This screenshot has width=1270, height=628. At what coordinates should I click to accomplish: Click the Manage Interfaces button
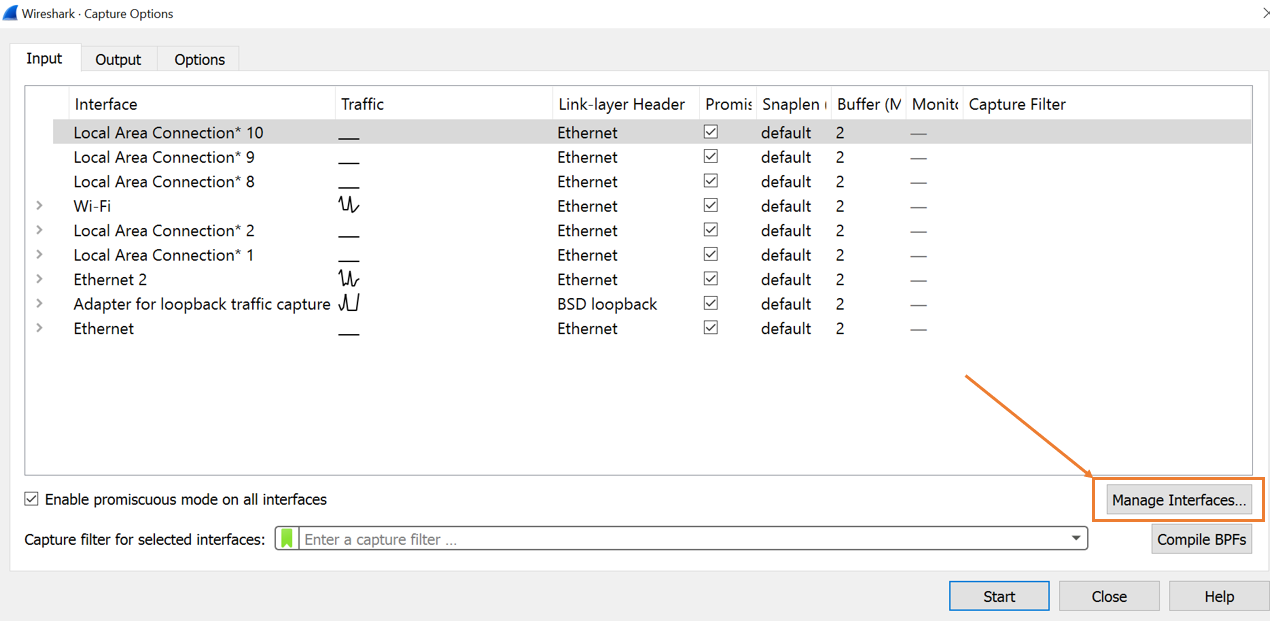(1179, 500)
